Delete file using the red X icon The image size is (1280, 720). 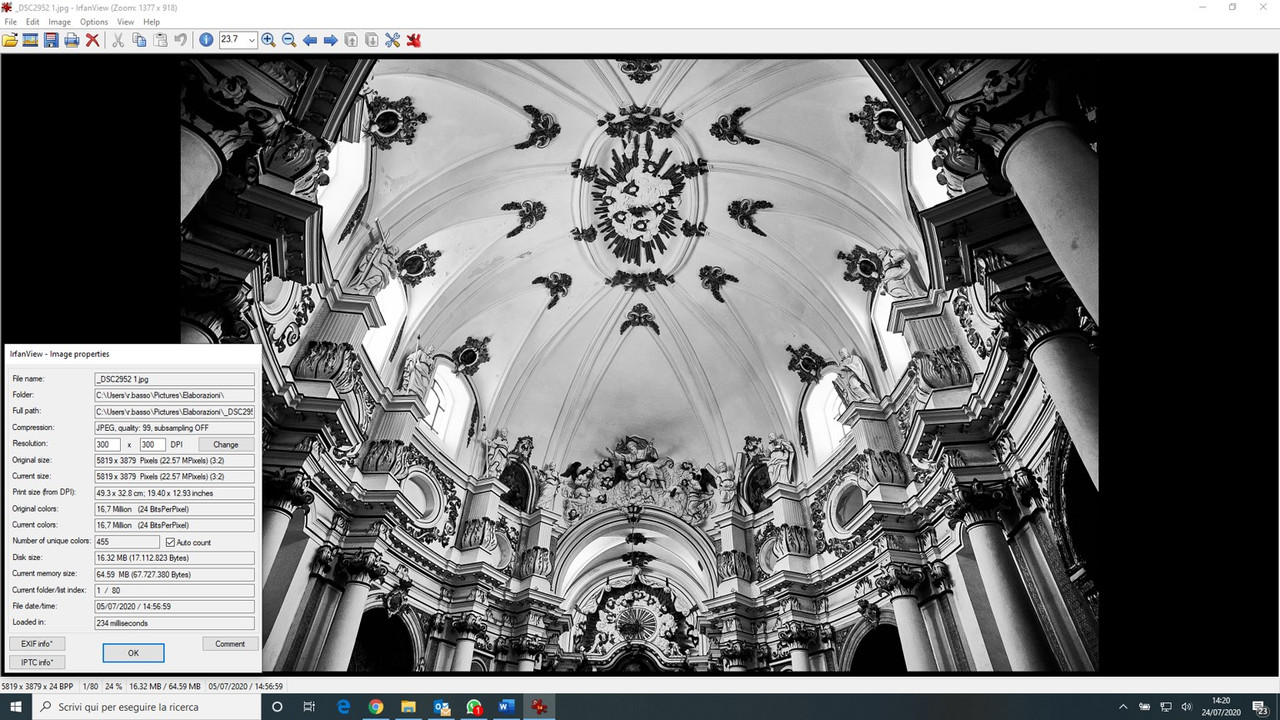(92, 40)
